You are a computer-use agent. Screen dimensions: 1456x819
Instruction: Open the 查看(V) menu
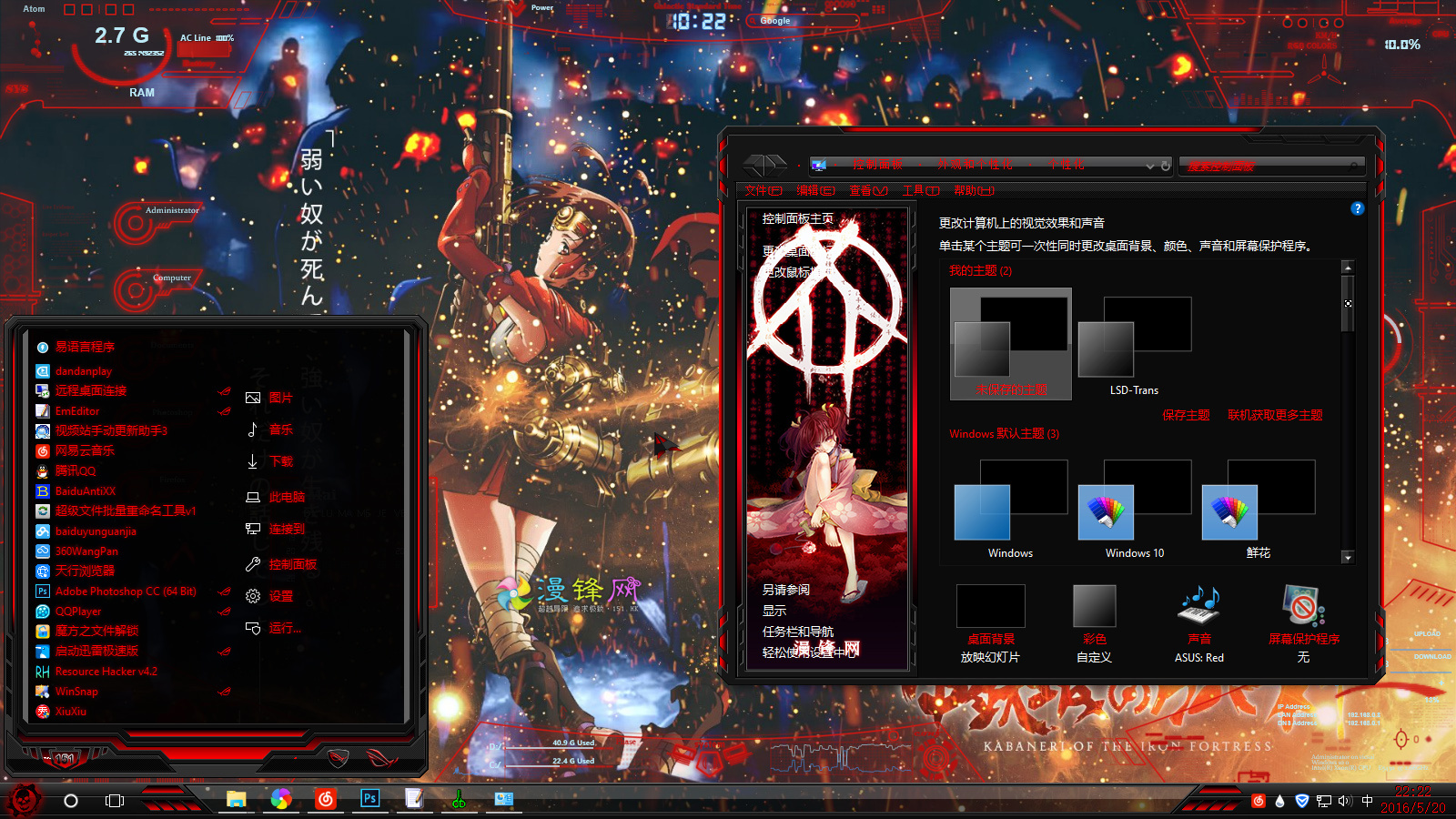[x=868, y=191]
